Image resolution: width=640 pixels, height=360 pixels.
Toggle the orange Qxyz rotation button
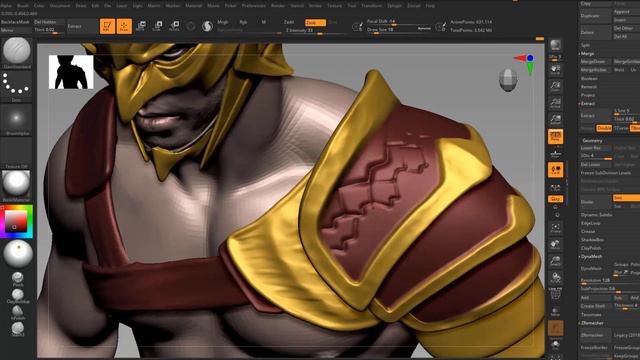tap(556, 199)
